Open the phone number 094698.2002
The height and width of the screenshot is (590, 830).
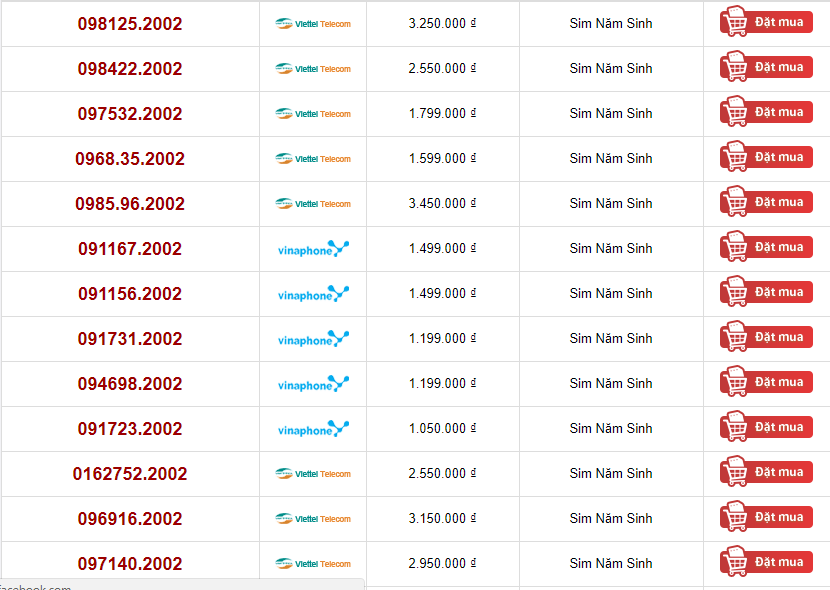pos(130,384)
